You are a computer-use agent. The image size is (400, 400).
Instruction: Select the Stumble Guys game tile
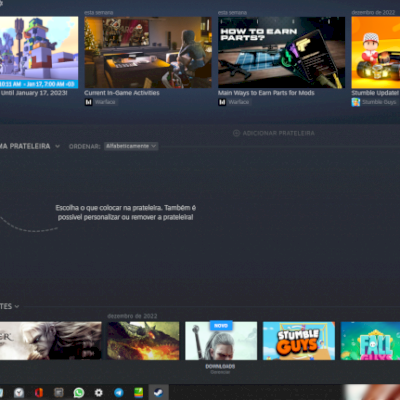click(299, 341)
